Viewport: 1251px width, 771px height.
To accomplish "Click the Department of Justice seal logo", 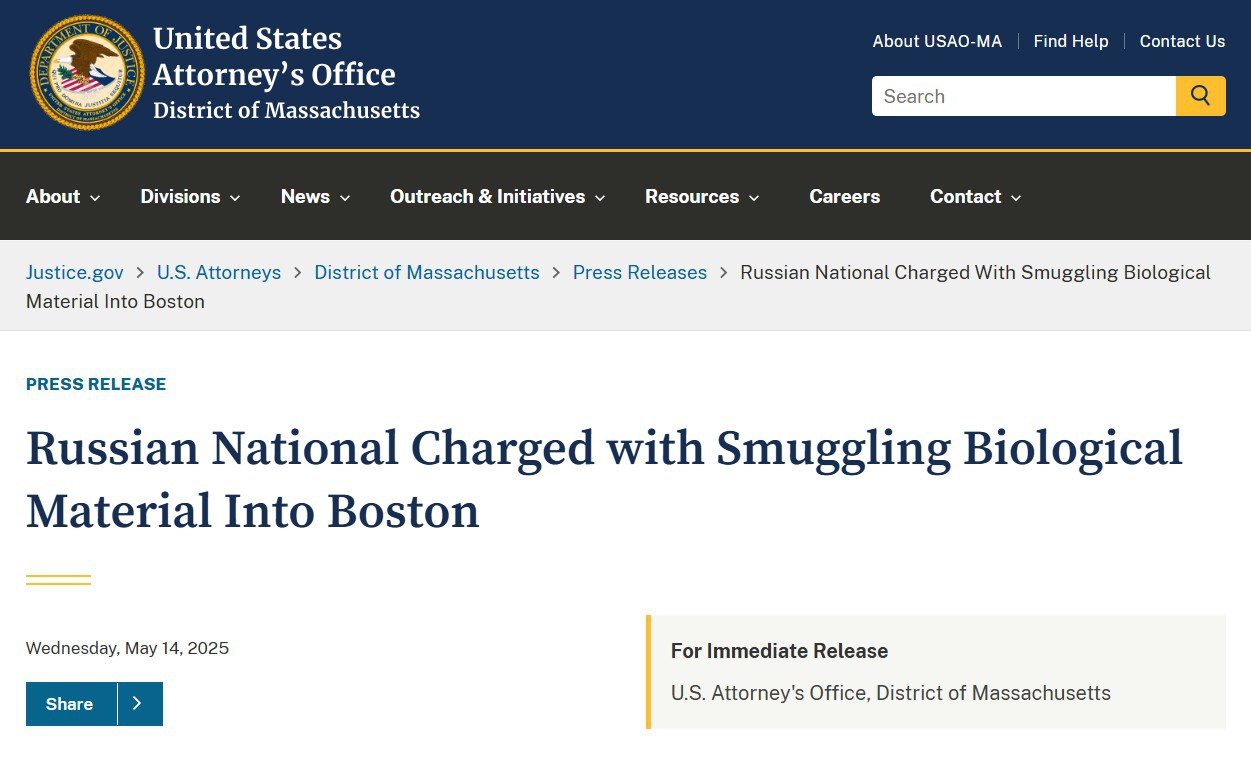I will click(87, 72).
